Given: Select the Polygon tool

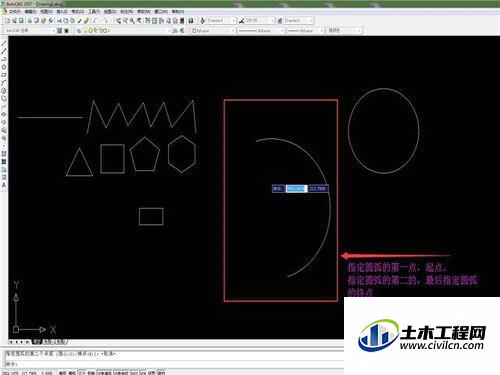Looking at the screenshot, I should tap(4, 67).
